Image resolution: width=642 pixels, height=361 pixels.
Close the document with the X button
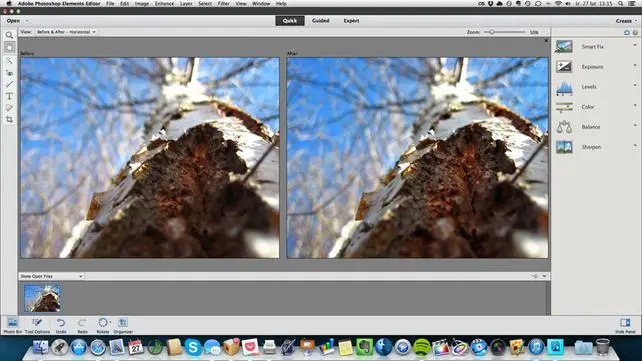pos(546,41)
